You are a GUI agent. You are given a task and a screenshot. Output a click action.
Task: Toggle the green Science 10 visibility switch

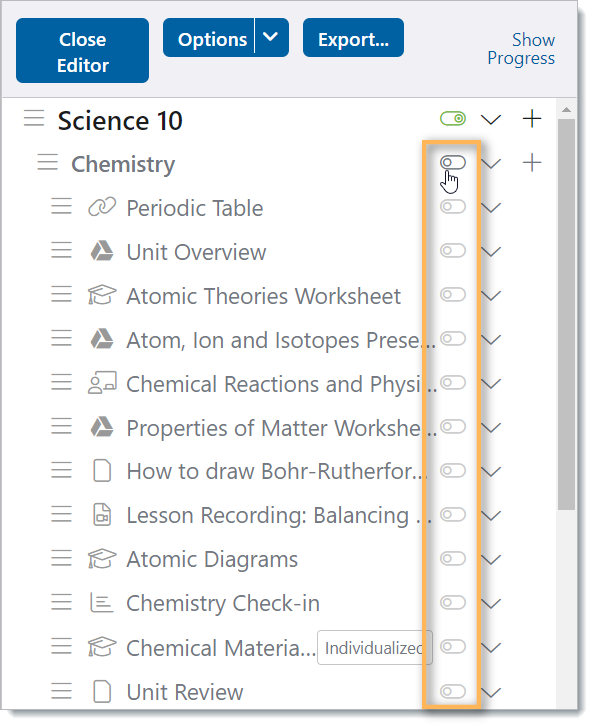453,119
